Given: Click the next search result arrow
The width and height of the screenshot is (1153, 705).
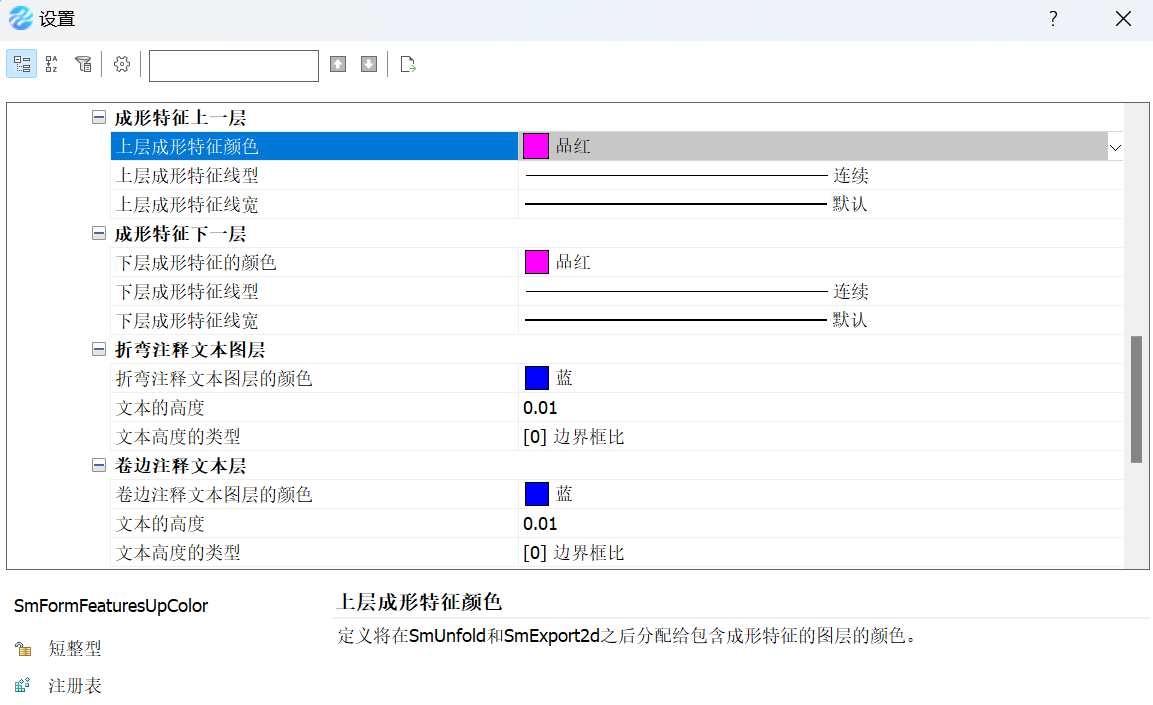Looking at the screenshot, I should point(369,65).
